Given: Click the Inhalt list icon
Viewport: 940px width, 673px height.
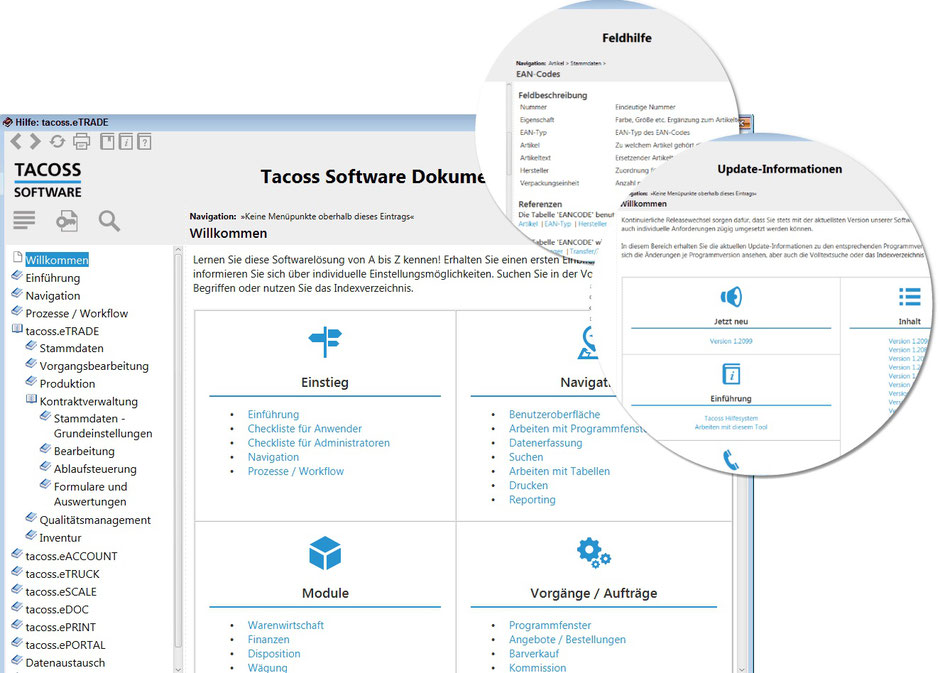Looking at the screenshot, I should 909,297.
